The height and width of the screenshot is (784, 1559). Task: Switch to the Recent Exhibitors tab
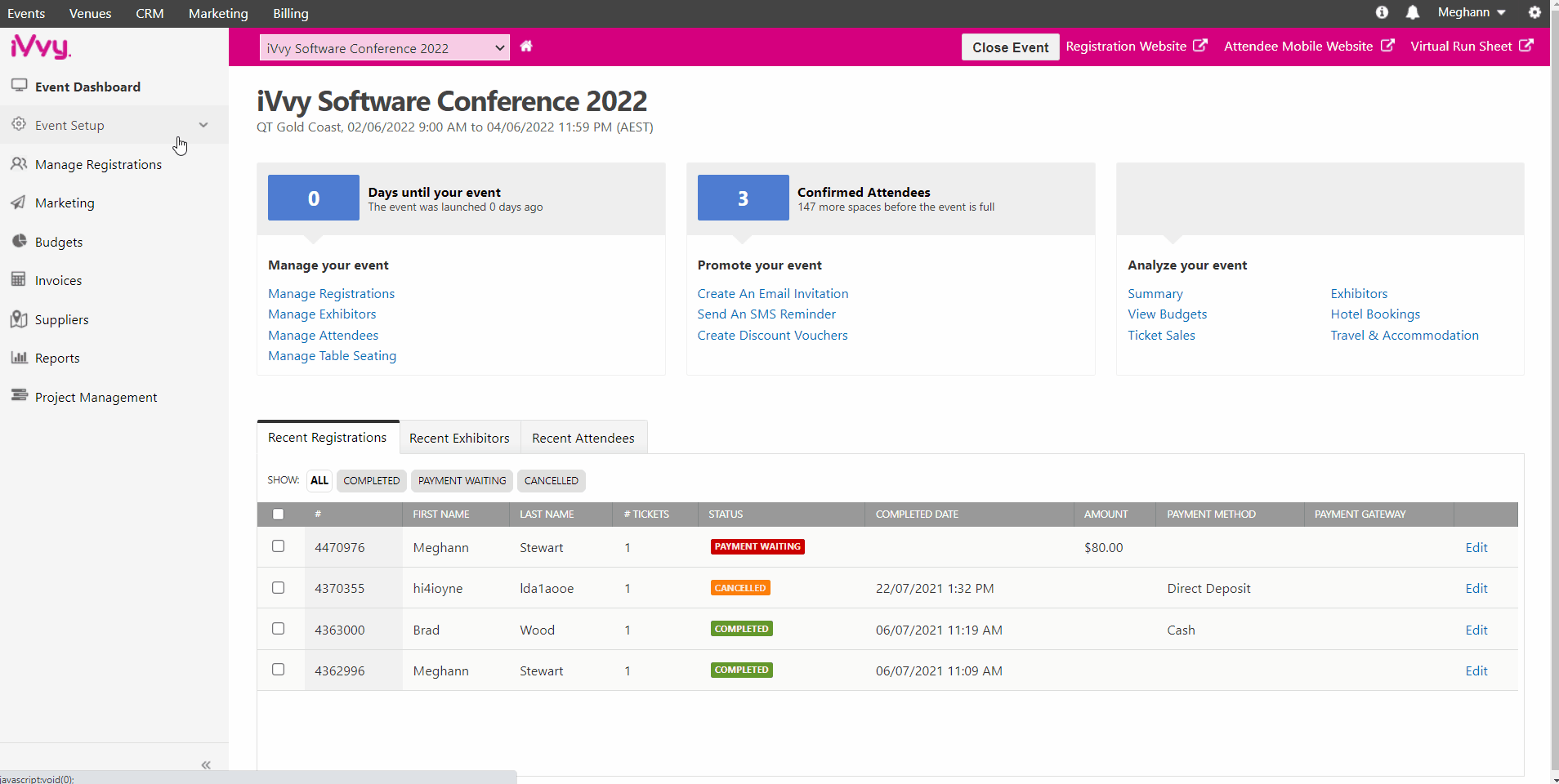pos(459,438)
